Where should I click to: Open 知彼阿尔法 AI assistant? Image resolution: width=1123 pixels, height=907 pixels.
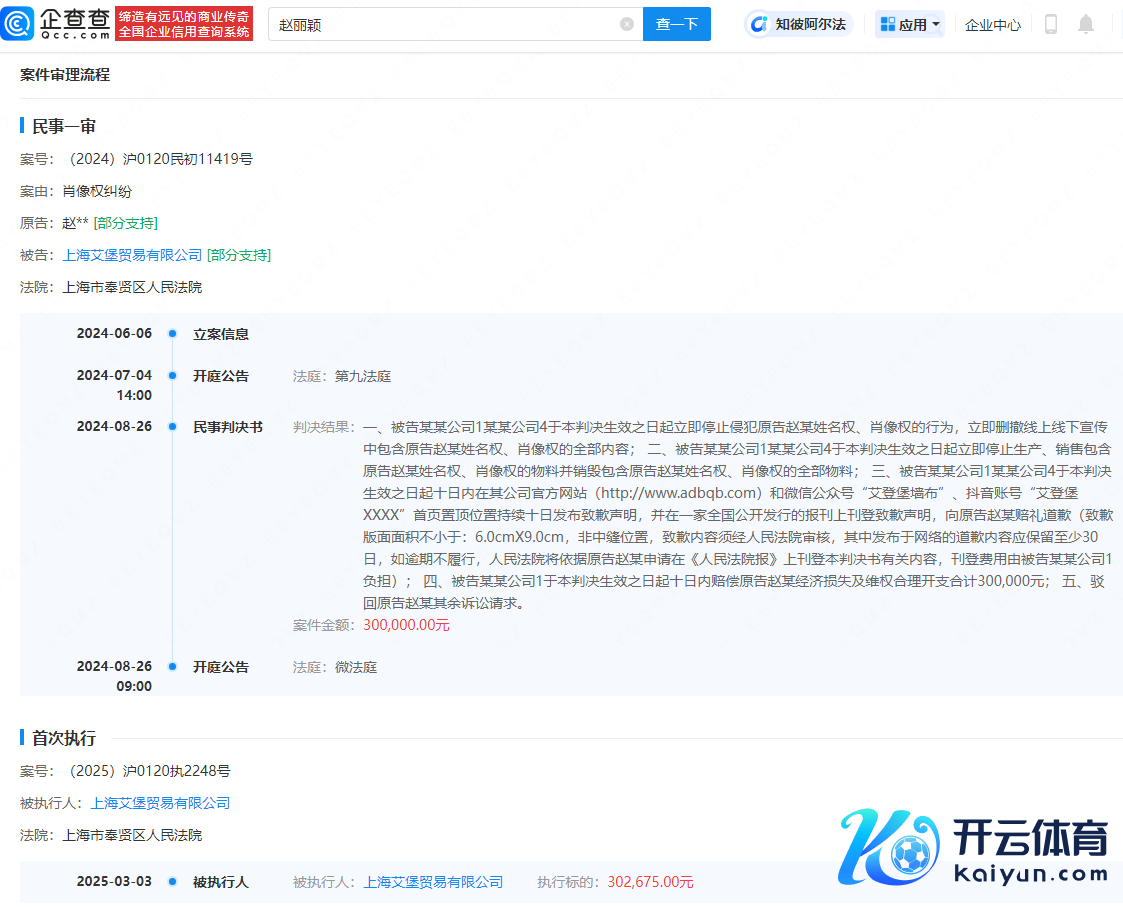pyautogui.click(x=799, y=24)
